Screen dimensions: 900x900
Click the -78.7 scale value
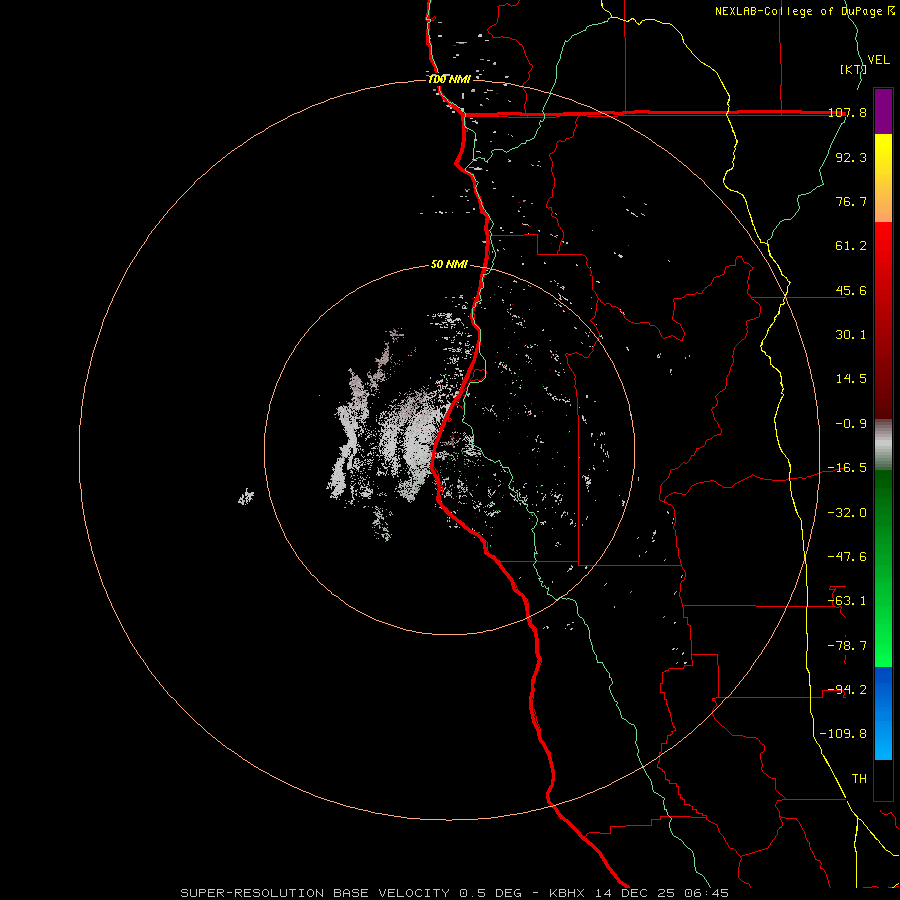click(x=847, y=646)
